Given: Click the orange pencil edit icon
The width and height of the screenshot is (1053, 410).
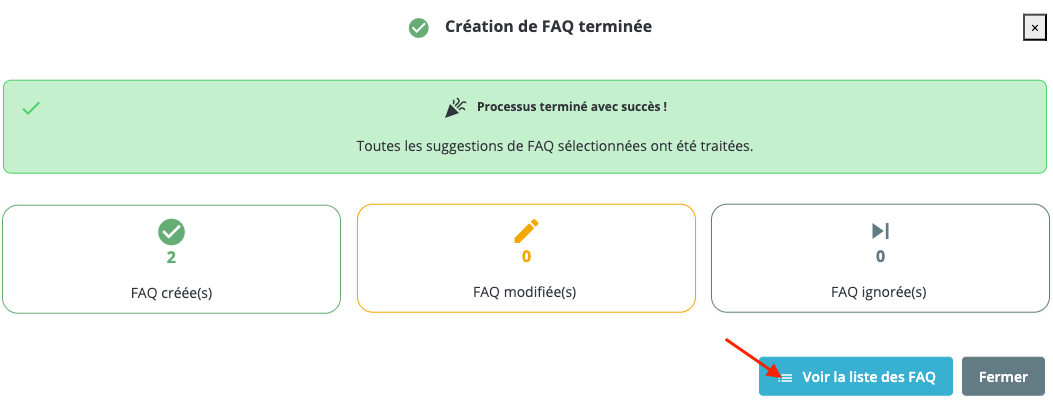Looking at the screenshot, I should pos(526,231).
